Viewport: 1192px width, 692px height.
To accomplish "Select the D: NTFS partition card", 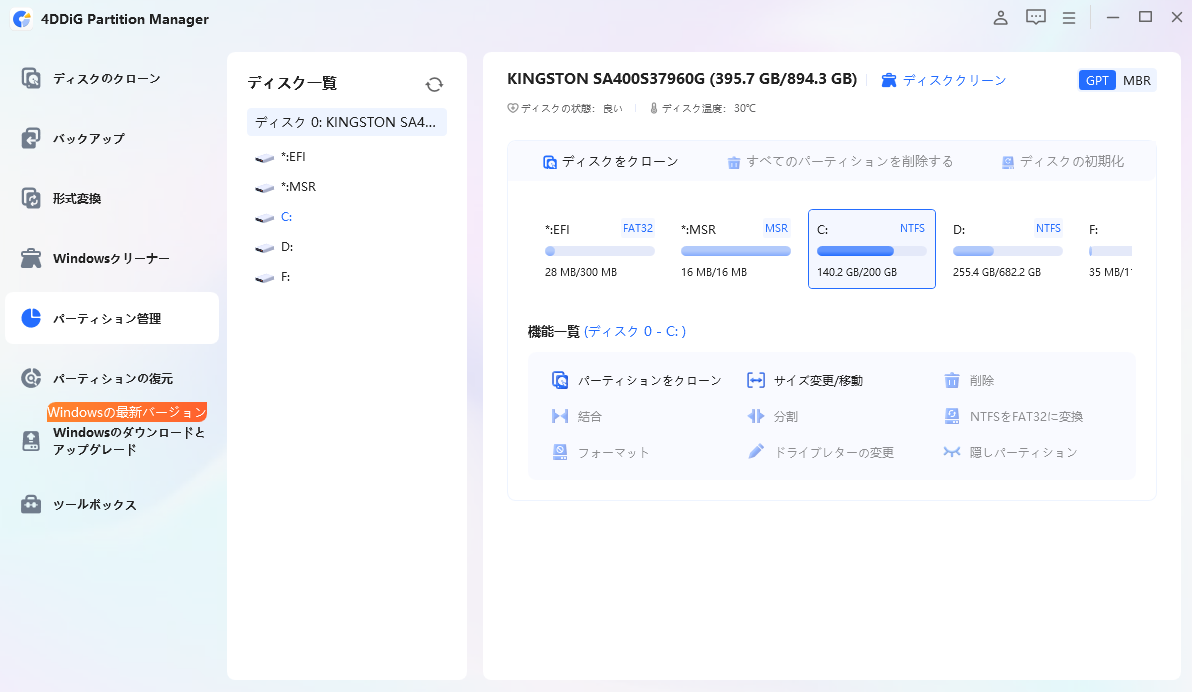I will 1007,249.
